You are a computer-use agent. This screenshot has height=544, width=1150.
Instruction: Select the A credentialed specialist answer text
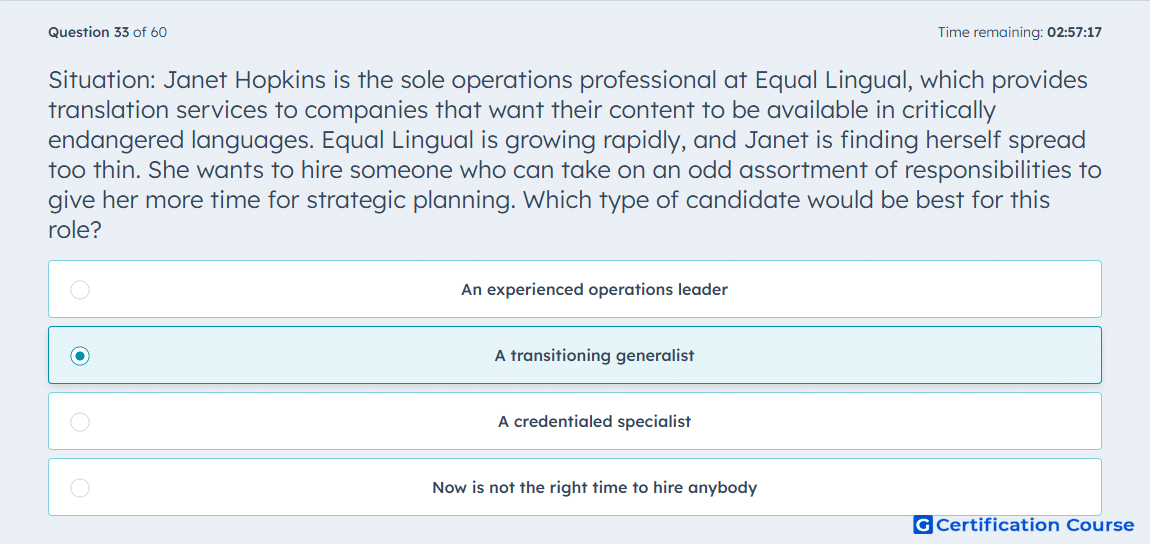tap(594, 422)
